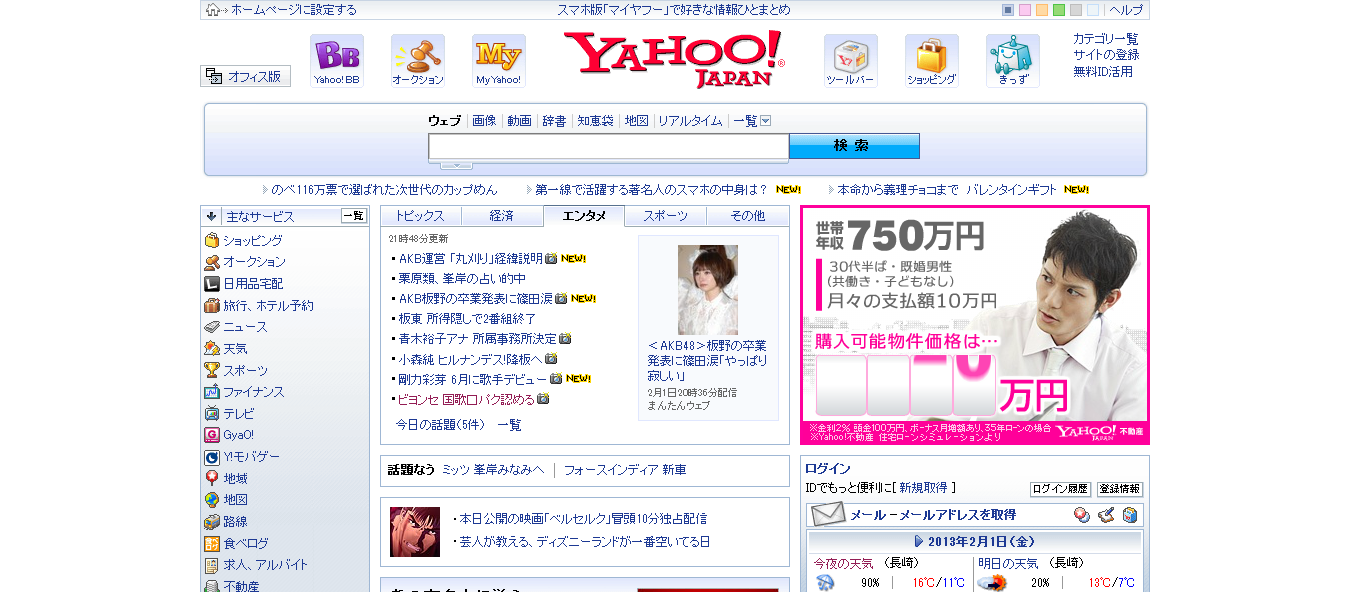Screen dimensions: 1349x592
Task: Click the 一覧 button in 主なサービス header
Action: pyautogui.click(x=354, y=216)
